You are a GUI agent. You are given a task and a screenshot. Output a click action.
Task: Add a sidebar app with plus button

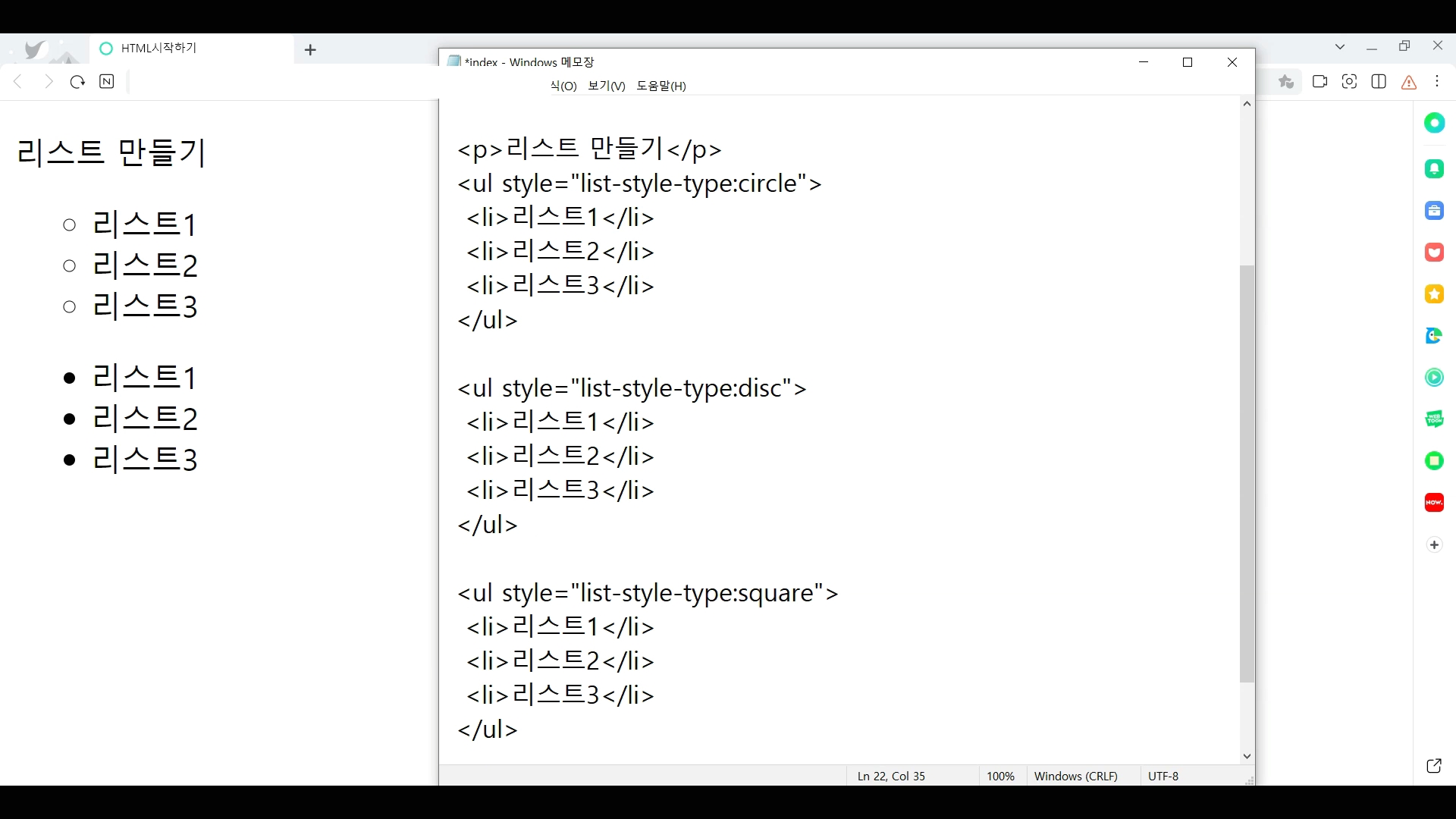[1434, 545]
